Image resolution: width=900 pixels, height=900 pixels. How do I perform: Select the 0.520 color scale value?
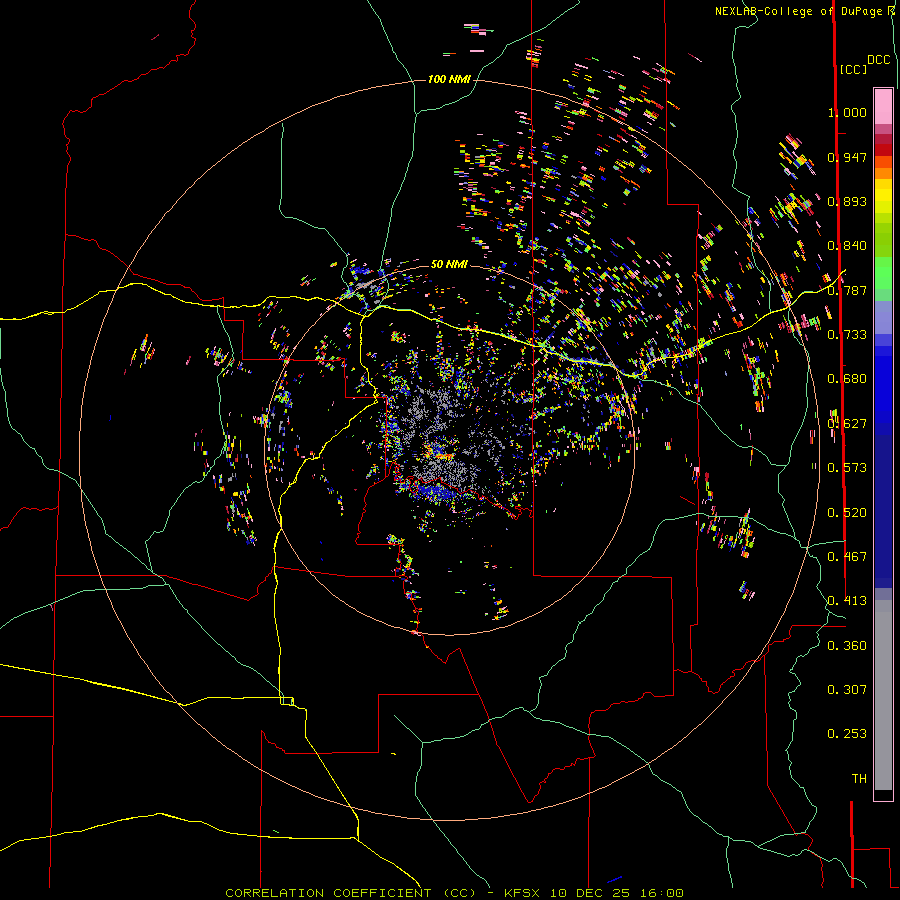pos(847,513)
